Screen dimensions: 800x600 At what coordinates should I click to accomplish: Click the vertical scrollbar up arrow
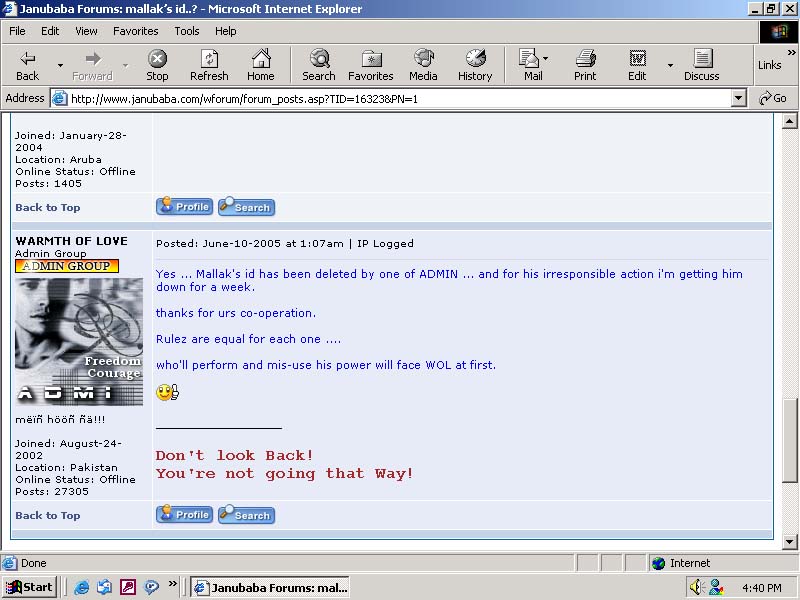790,121
